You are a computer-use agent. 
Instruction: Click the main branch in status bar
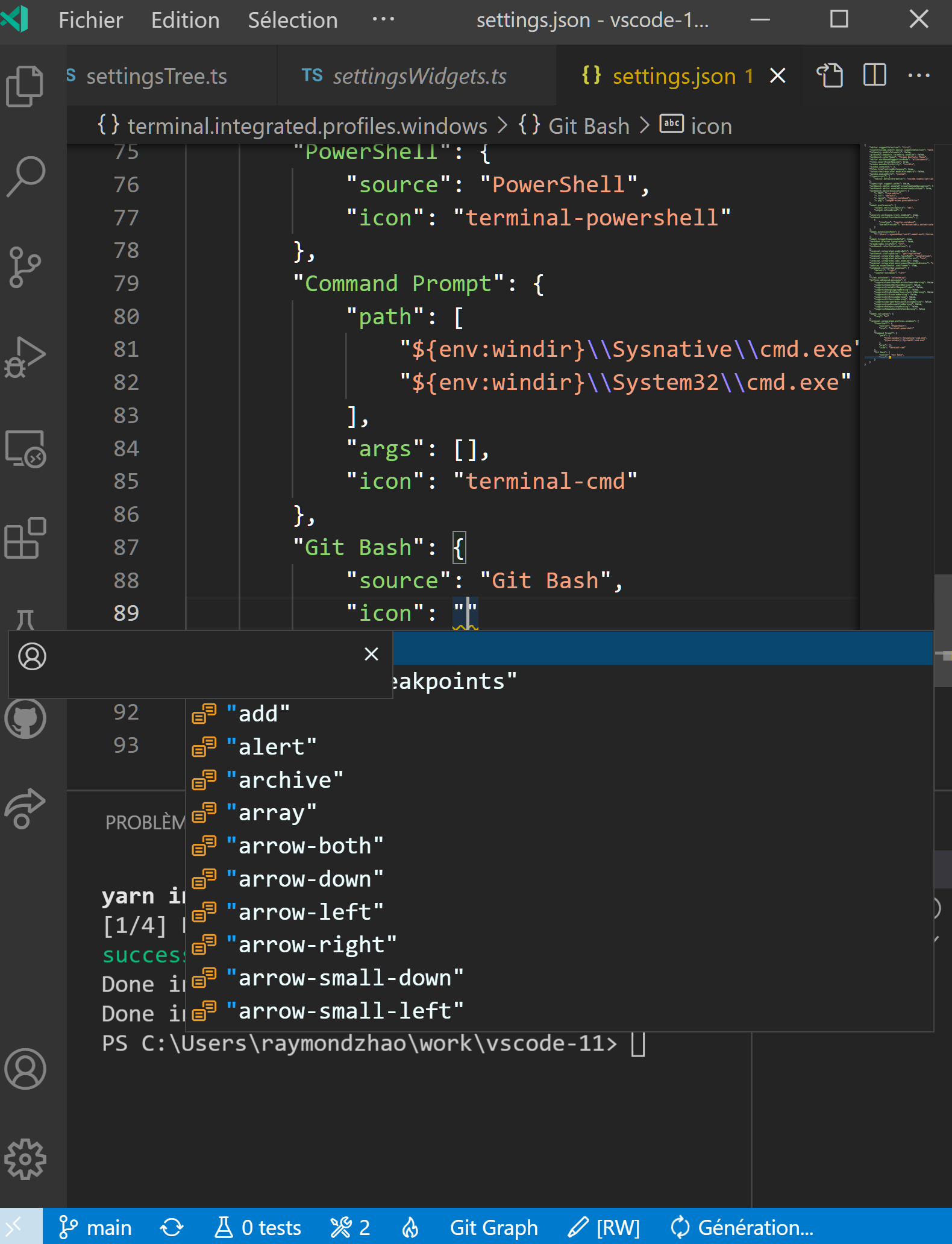click(95, 1227)
